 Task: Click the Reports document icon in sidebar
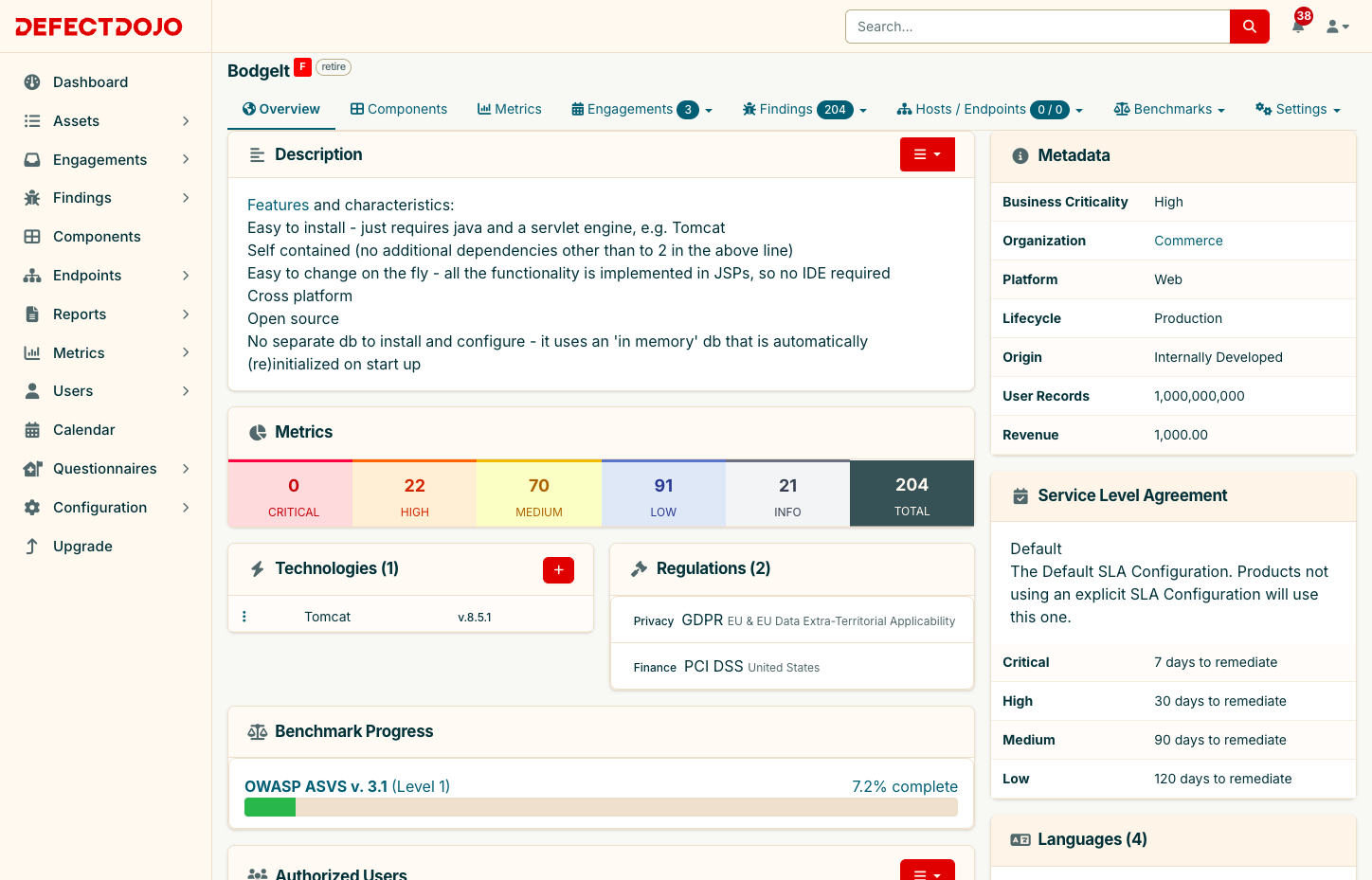[x=32, y=314]
